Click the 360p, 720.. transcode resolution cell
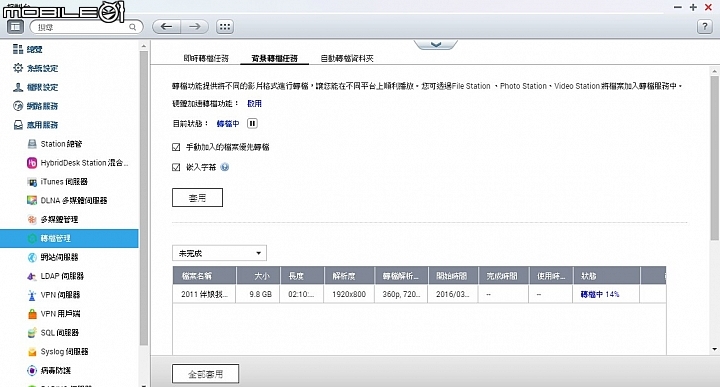The image size is (720, 387). [401, 294]
